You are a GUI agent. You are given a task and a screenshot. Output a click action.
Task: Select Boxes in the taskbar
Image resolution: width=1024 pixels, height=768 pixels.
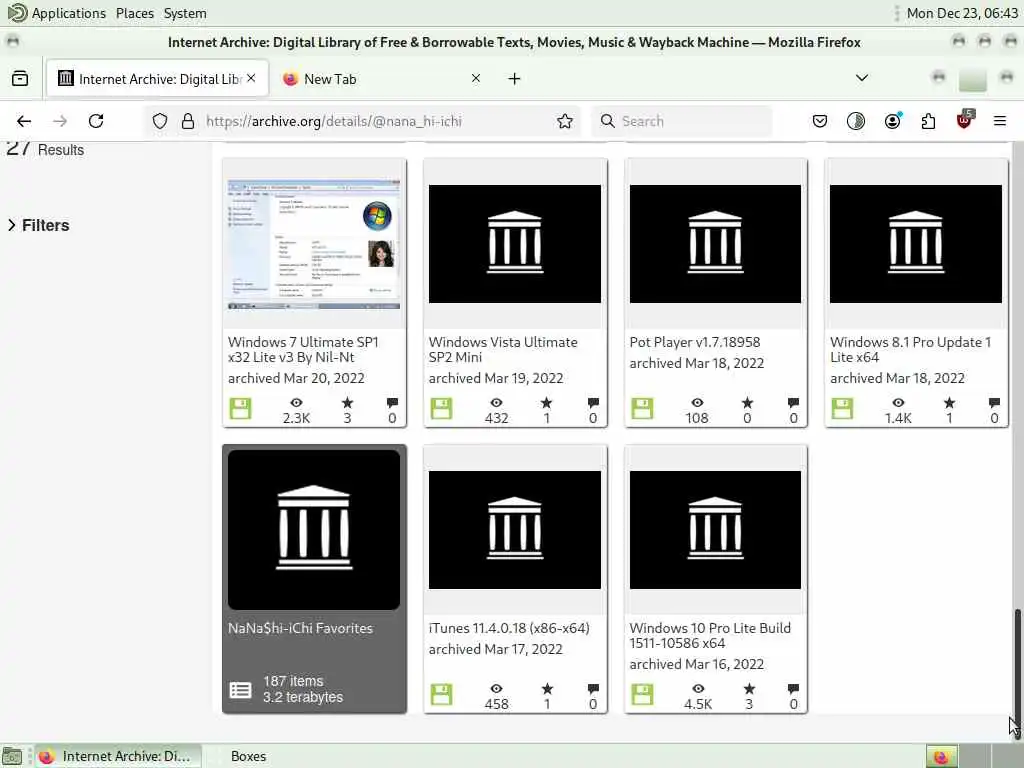click(x=248, y=756)
